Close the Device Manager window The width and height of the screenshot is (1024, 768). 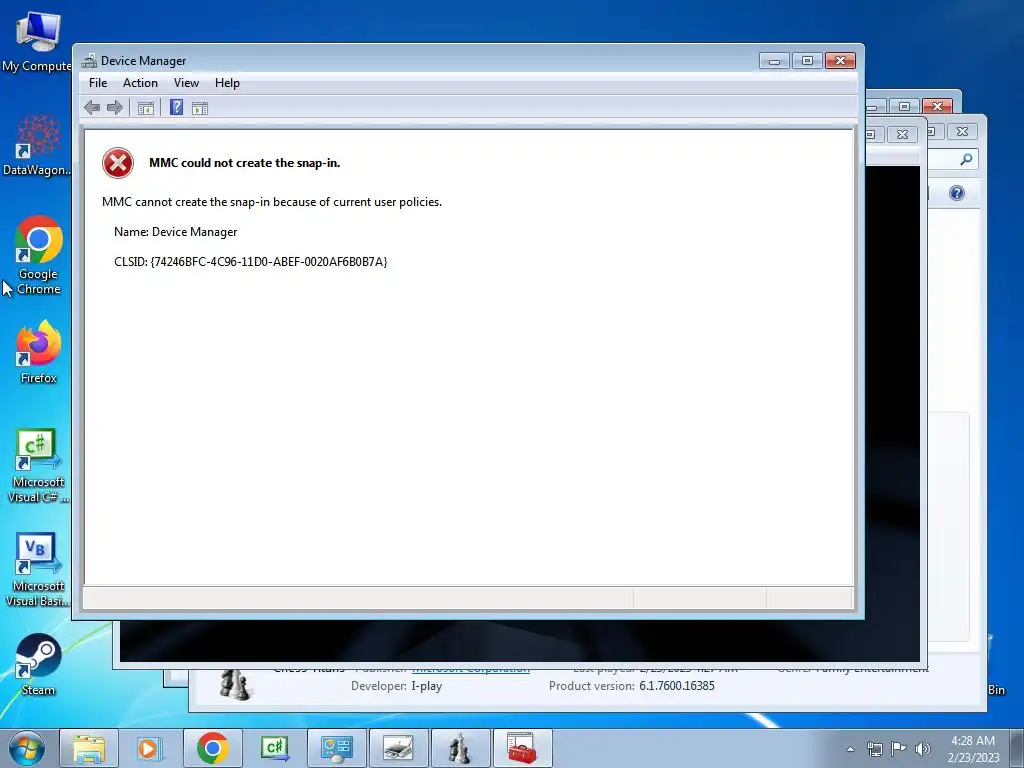[840, 61]
